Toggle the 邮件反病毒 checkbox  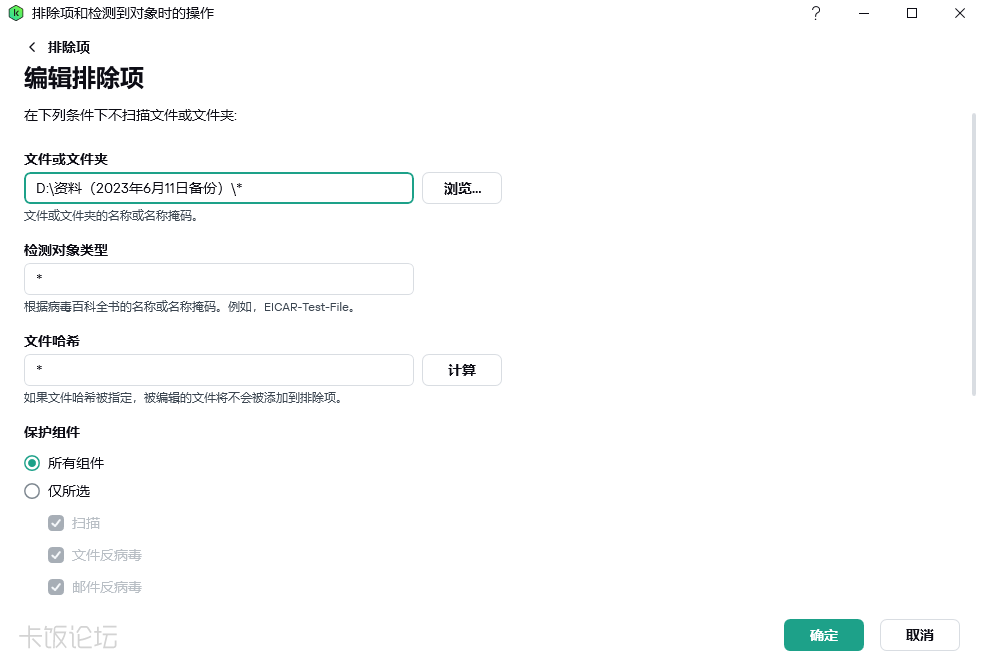tap(56, 587)
